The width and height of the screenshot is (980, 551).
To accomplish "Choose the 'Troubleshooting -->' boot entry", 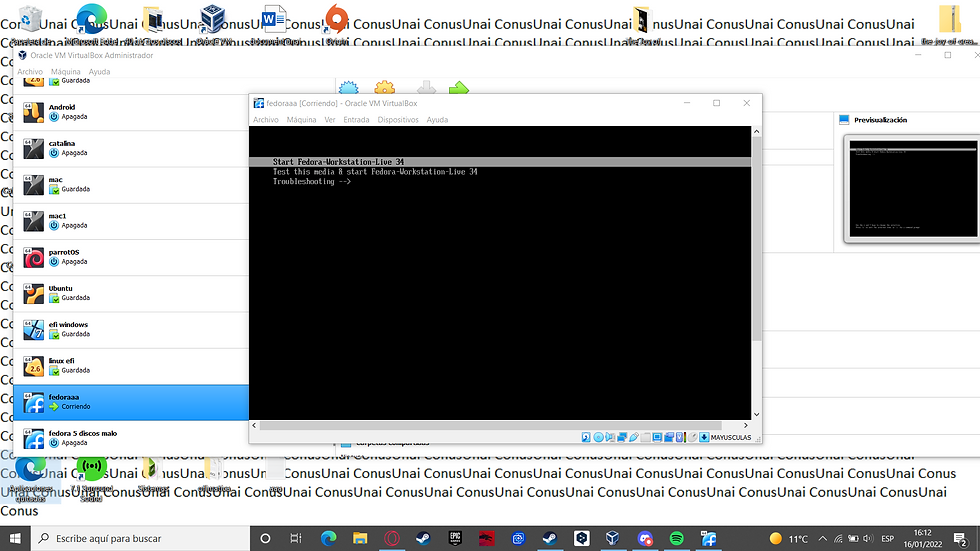I will pyautogui.click(x=312, y=182).
